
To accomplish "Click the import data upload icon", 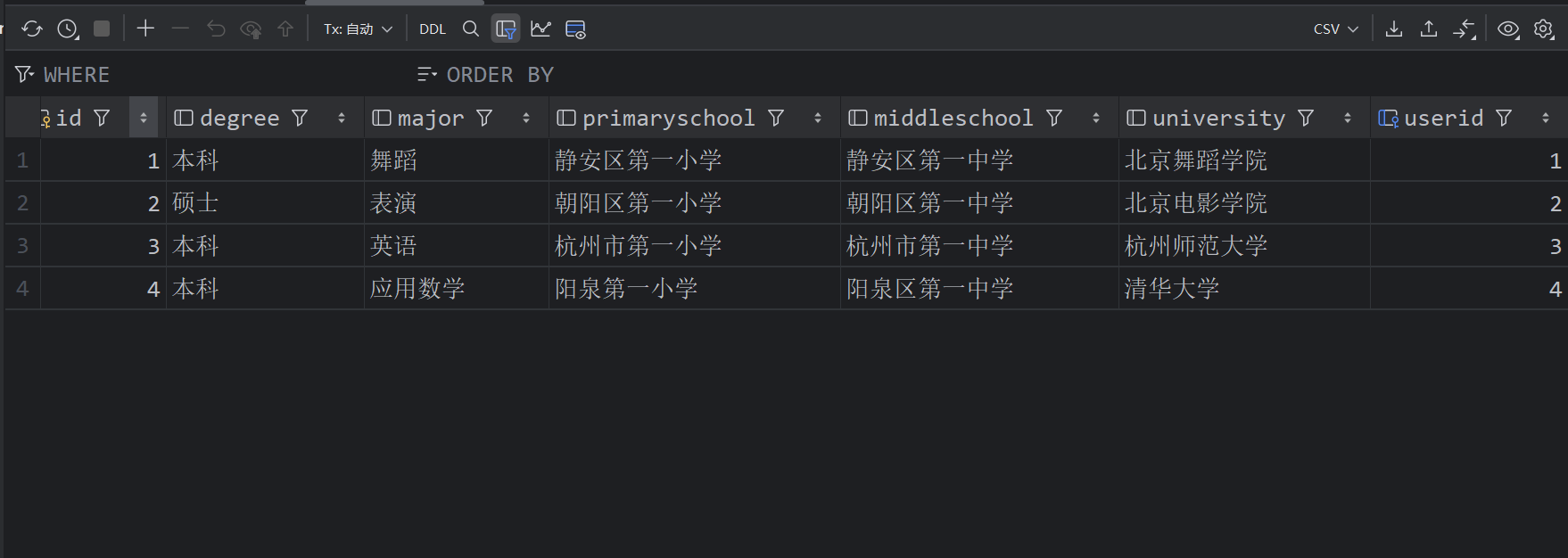I will point(1429,29).
